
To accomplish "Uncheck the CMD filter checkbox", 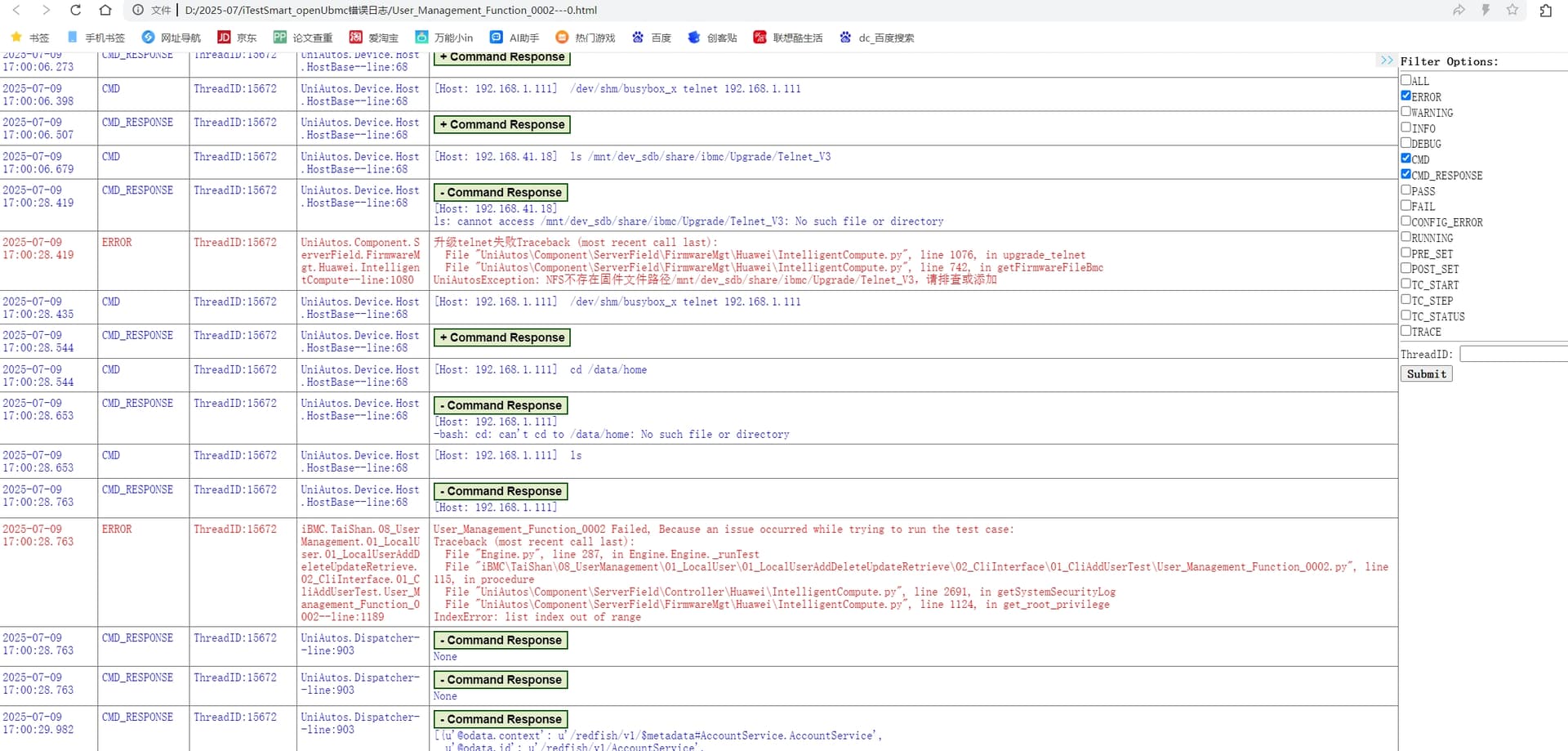I will 1405,159.
